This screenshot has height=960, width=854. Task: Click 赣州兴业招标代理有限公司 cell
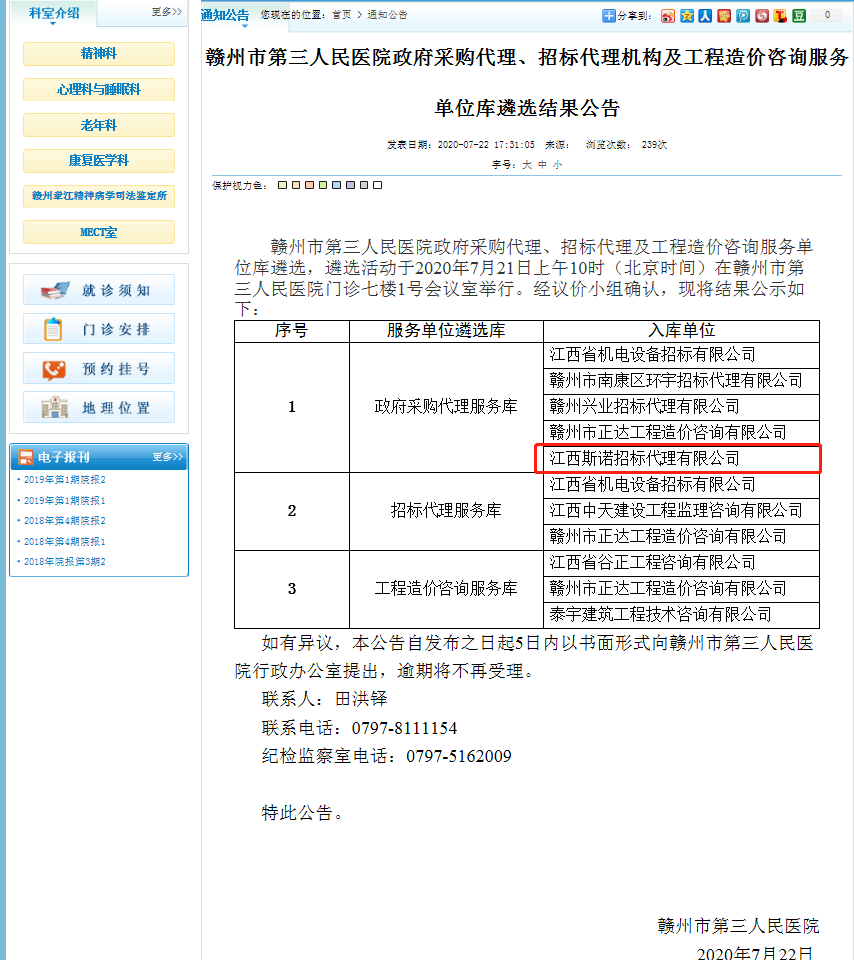(681, 407)
